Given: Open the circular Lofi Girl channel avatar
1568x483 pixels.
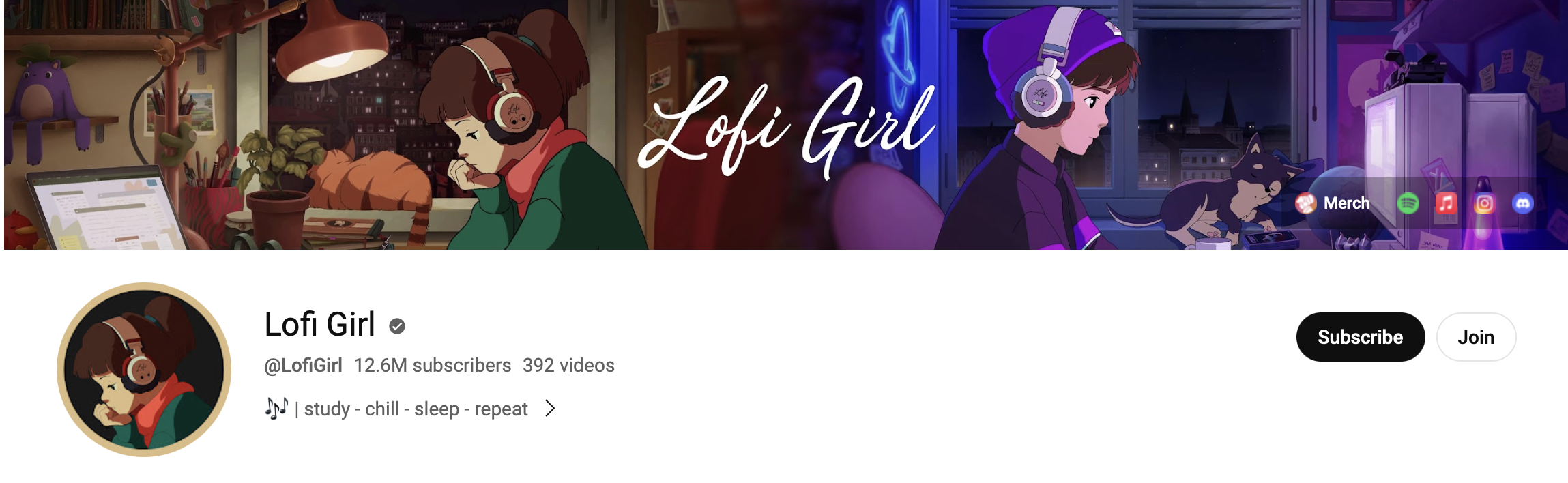Looking at the screenshot, I should click(x=144, y=370).
